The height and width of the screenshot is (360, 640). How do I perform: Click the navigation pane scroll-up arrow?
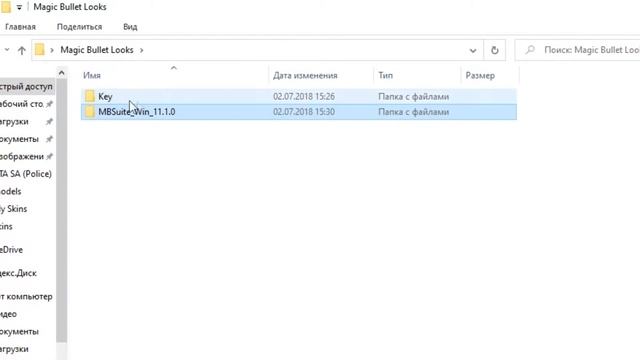[x=62, y=73]
